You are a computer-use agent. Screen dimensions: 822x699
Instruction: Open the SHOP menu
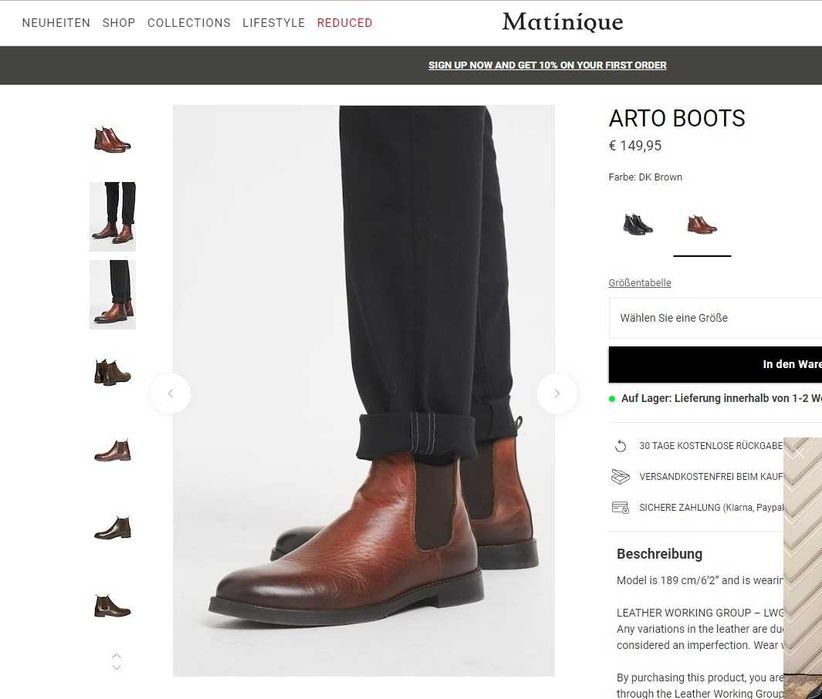pos(119,23)
